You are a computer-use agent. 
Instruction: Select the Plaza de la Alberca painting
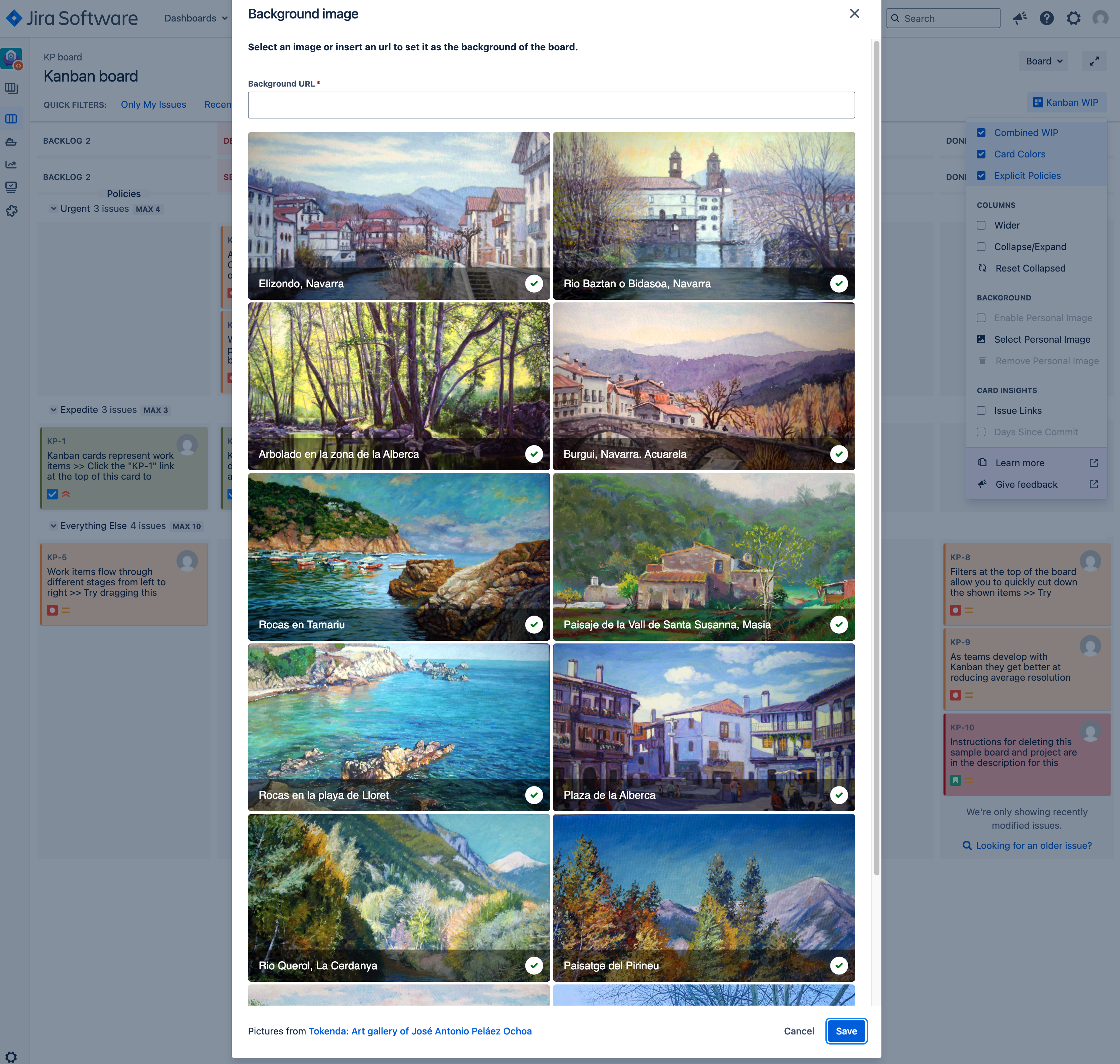(x=704, y=727)
